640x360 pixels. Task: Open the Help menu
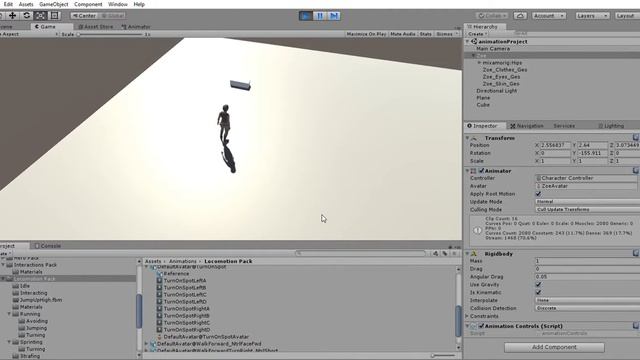click(x=139, y=4)
